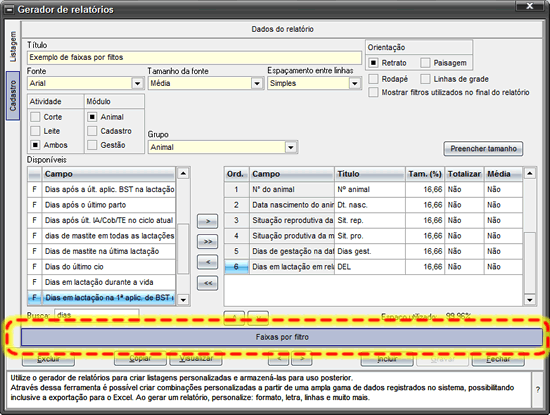Viewport: 550px width, 415px height.
Task: Click the Copiar button
Action: tap(140, 359)
